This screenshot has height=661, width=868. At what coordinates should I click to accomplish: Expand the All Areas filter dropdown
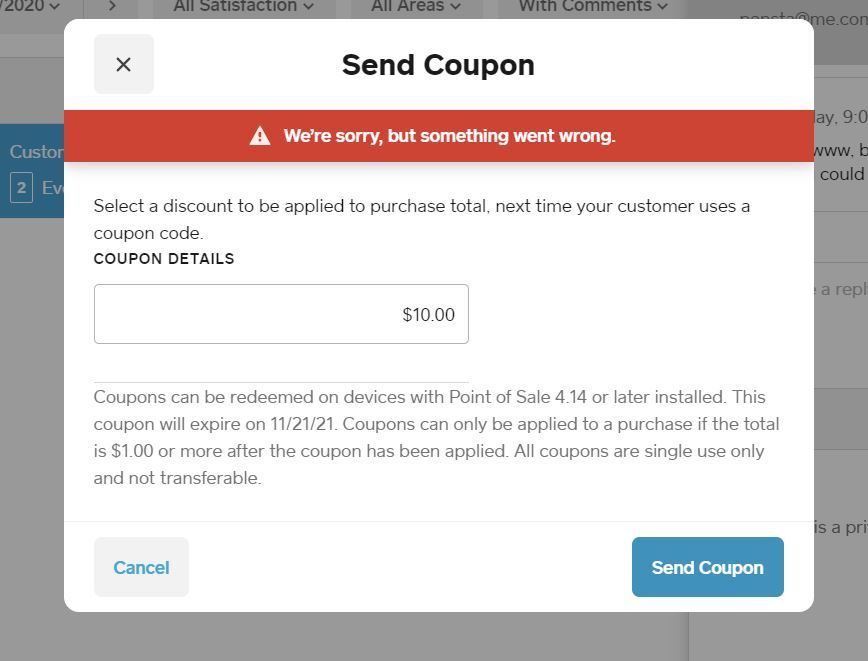click(416, 7)
